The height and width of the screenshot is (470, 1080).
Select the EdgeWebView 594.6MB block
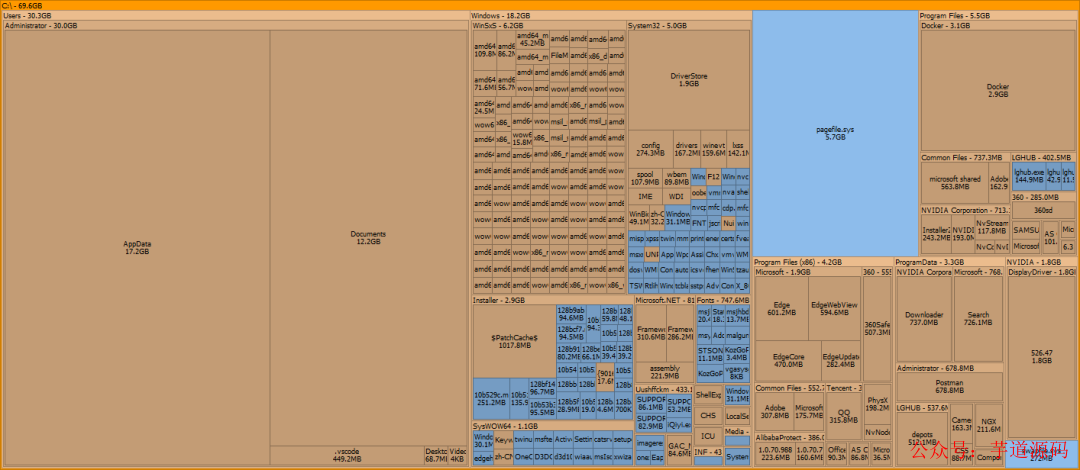(834, 309)
